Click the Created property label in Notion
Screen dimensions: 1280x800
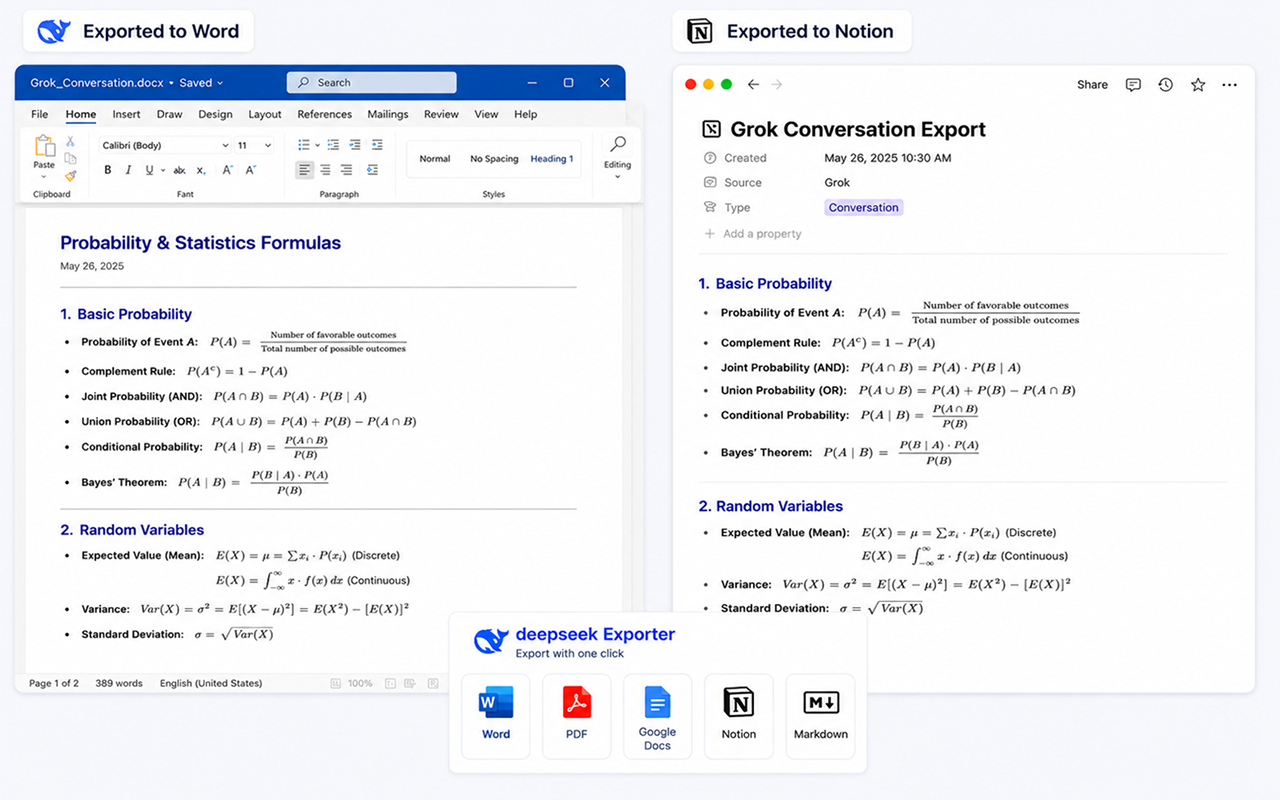(x=745, y=158)
